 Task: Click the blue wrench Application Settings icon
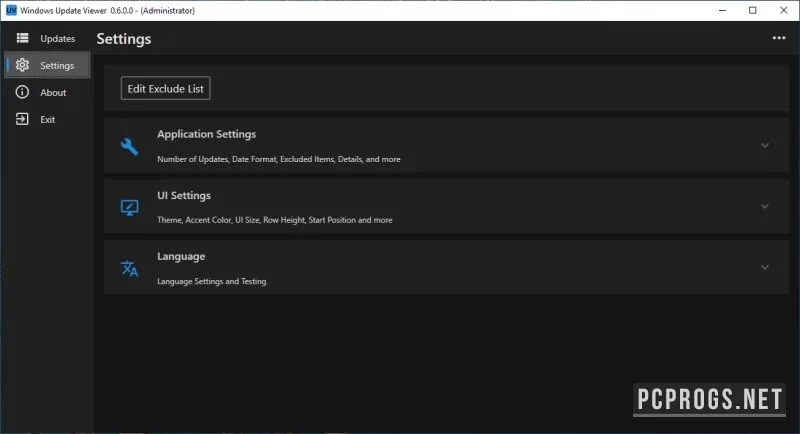click(x=130, y=146)
